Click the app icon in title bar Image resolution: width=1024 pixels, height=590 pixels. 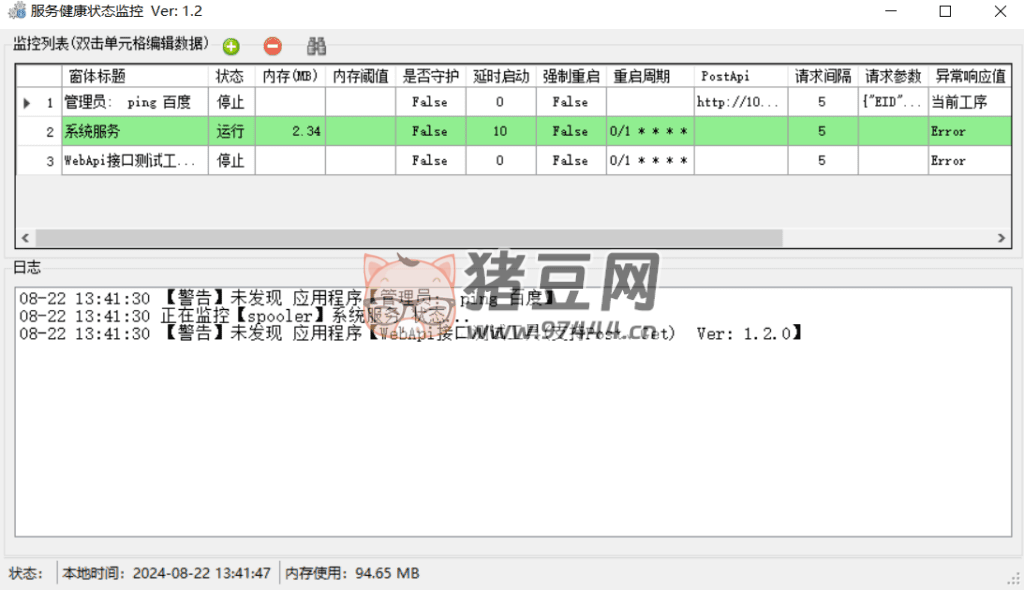(16, 11)
